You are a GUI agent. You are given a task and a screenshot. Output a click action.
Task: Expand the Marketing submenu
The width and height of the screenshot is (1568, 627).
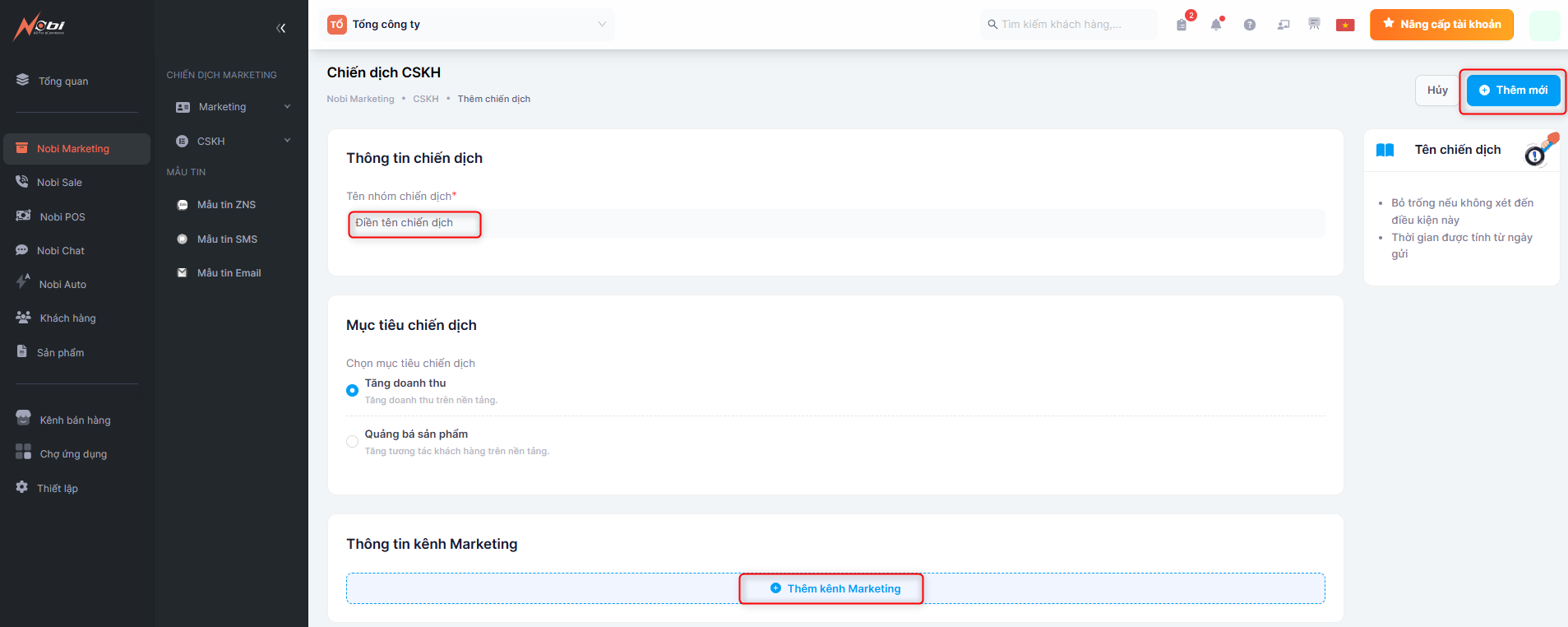[234, 107]
